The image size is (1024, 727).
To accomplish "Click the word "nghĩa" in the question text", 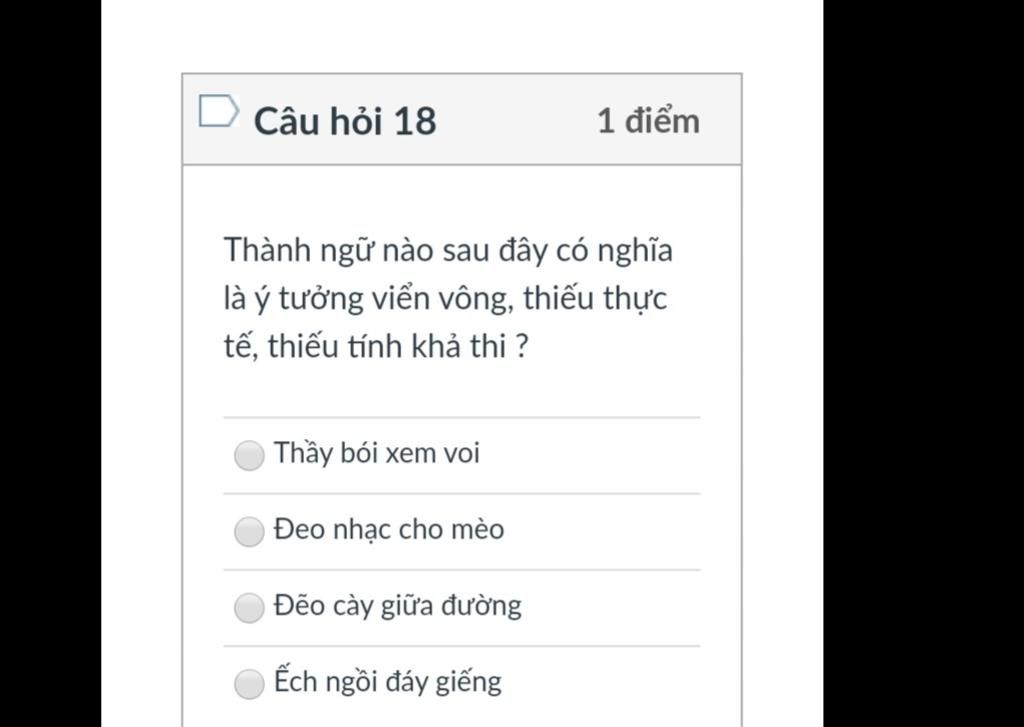I will [634, 250].
